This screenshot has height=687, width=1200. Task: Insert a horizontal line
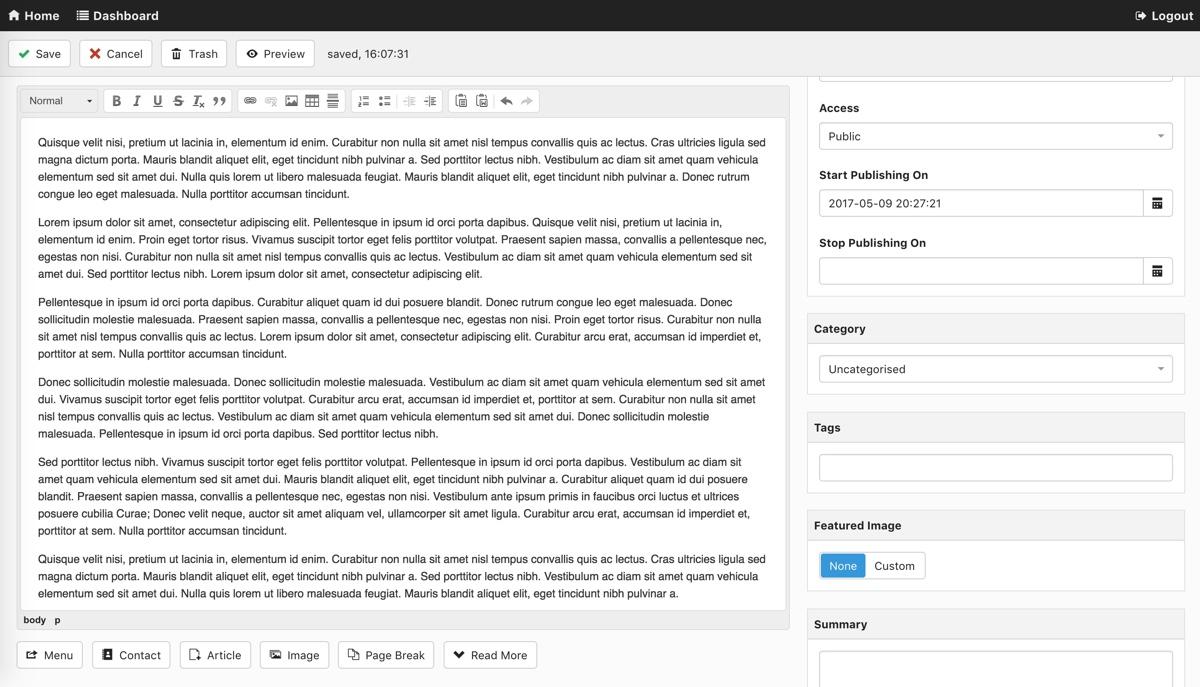(x=332, y=101)
